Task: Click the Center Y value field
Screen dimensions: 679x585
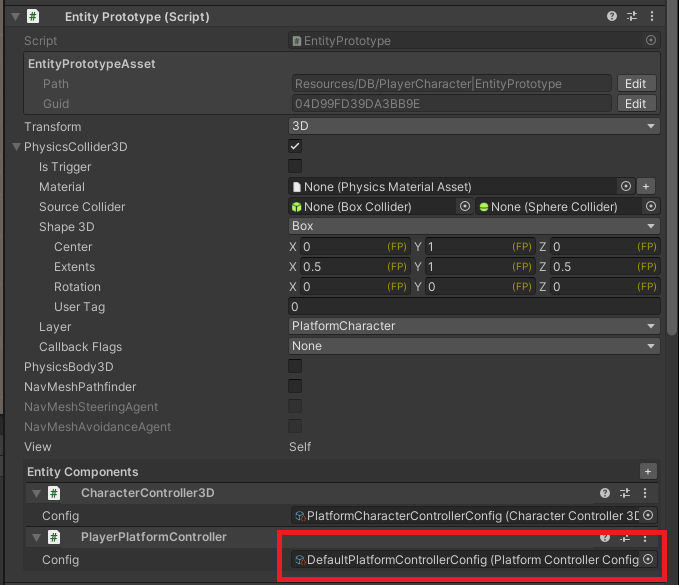Action: [x=479, y=247]
